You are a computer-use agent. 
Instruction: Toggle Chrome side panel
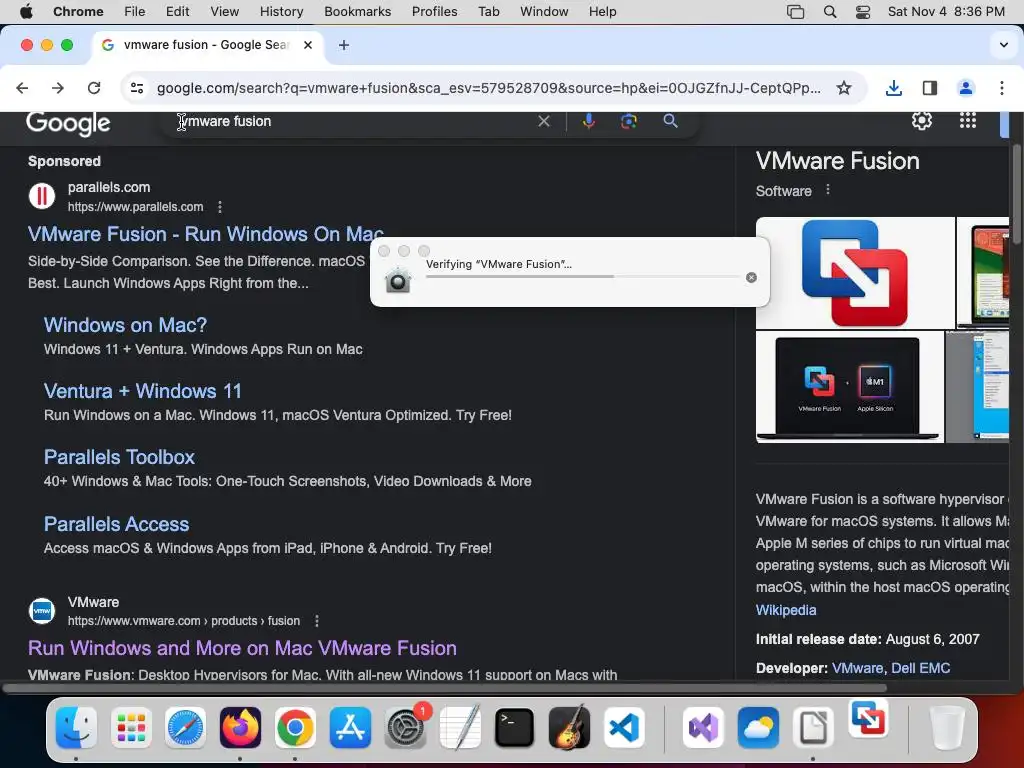(929, 88)
